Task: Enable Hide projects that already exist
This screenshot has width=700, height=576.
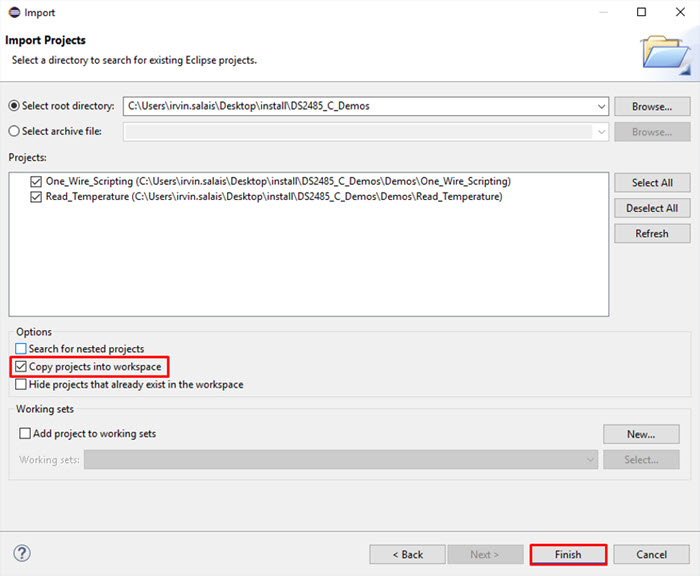Action: (21, 384)
